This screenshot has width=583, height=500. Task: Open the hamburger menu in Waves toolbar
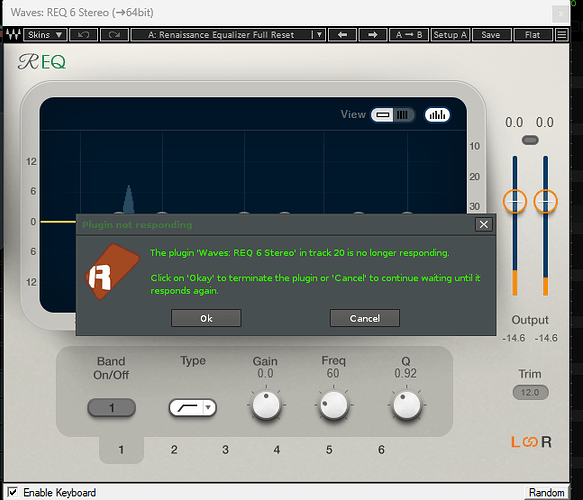click(x=562, y=35)
